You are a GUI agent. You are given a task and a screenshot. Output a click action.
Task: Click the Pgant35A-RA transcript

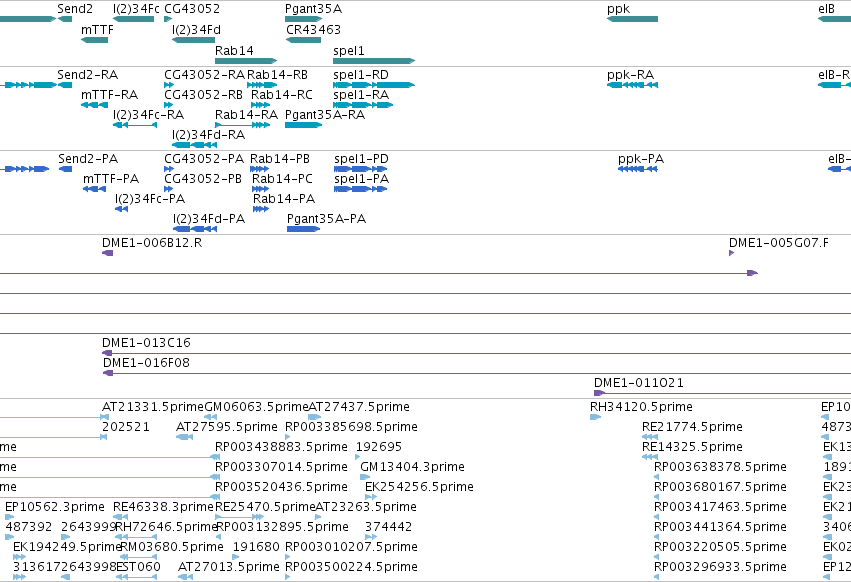tap(303, 125)
